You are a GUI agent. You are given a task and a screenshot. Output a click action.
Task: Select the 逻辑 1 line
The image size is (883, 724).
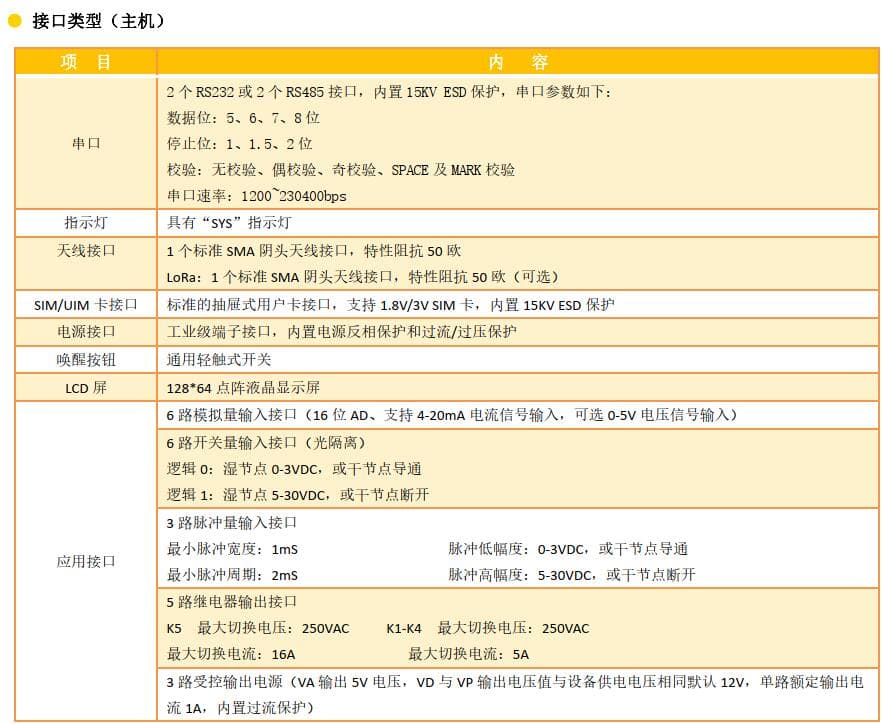pos(298,495)
